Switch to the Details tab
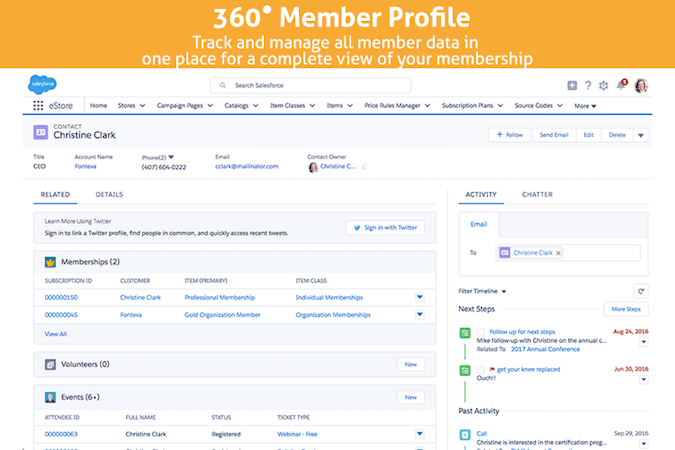The image size is (675, 450). 109,194
